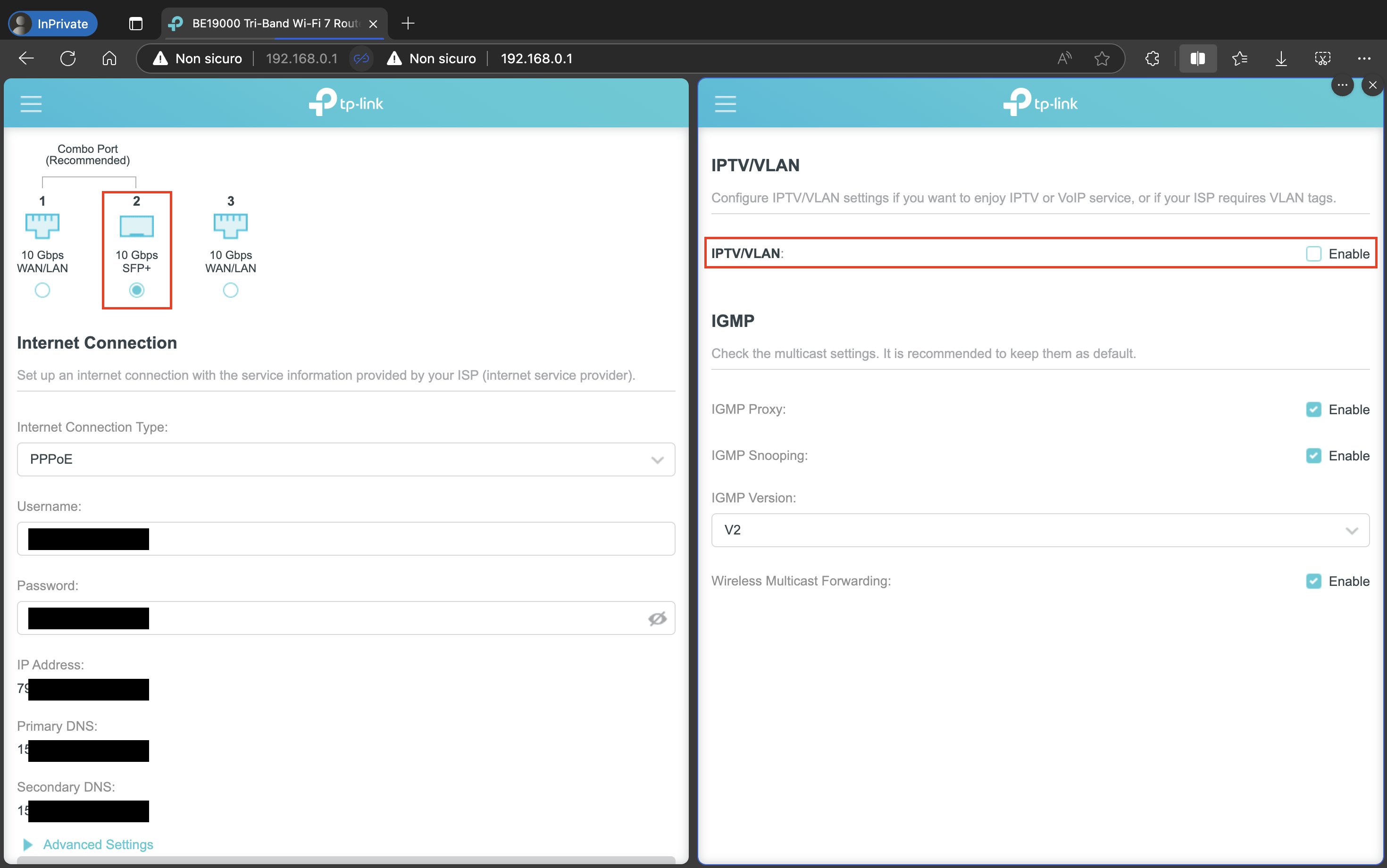Uncheck Wireless Multicast Forwarding
Image resolution: width=1387 pixels, height=868 pixels.
pos(1313,581)
